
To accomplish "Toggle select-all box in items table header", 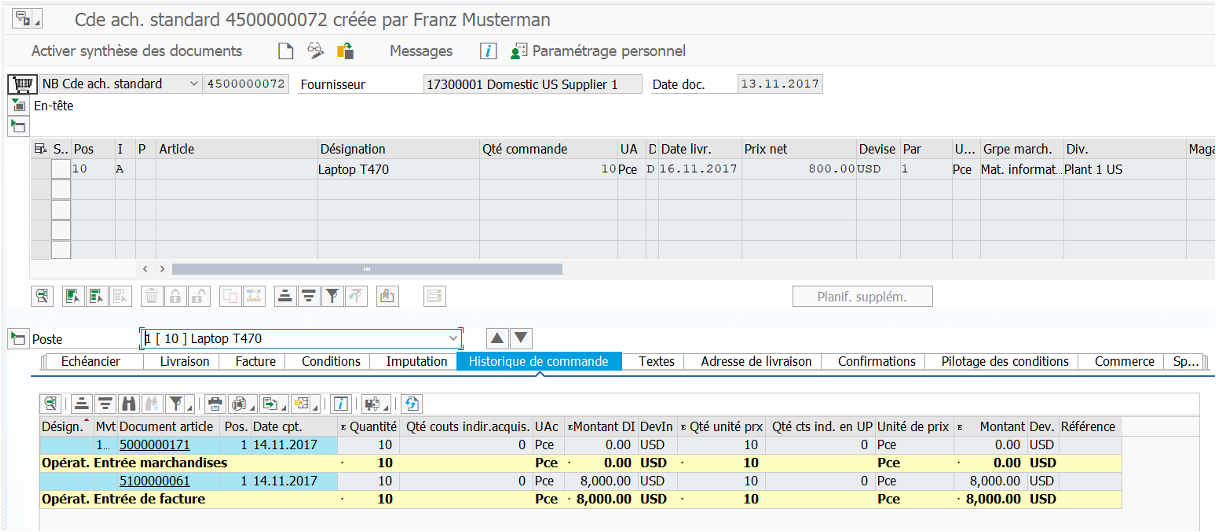I will point(40,149).
